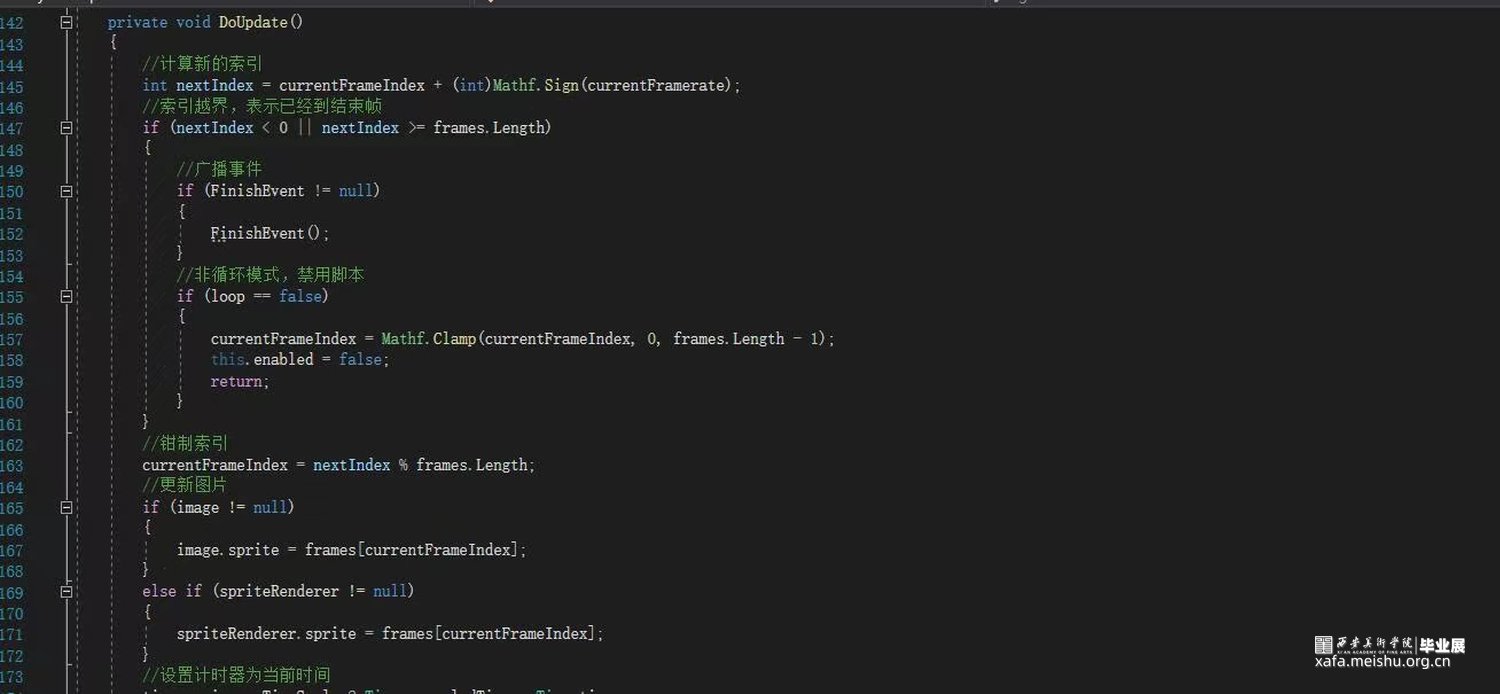This screenshot has width=1500, height=694.
Task: Collapse the nextIndex bounds if-block
Action: (66, 128)
